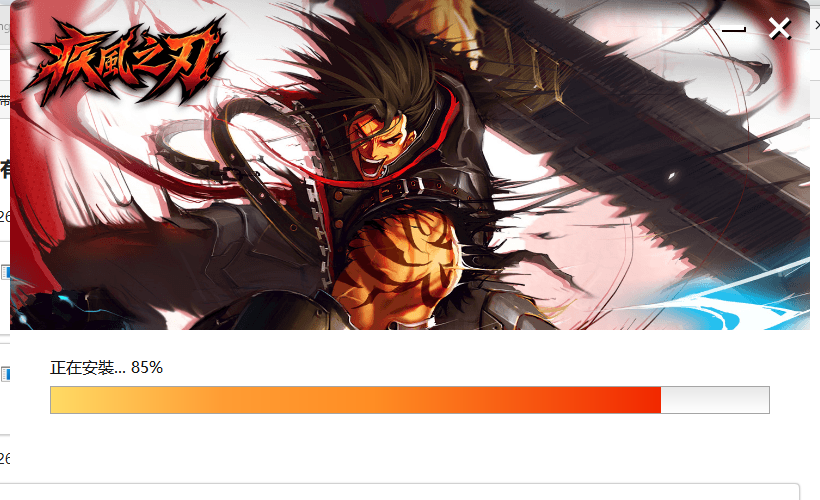Close the background tab at right edge
820x500 pixels.
817,25
